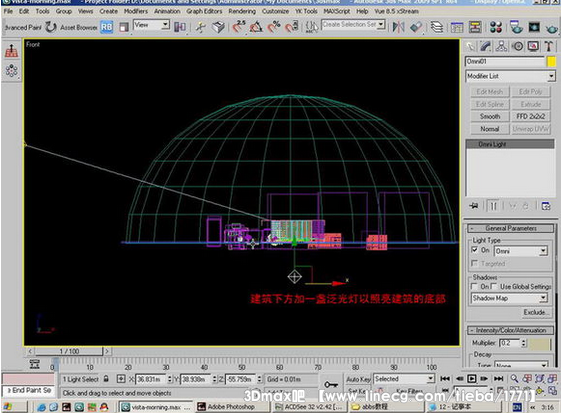Open Rendered Frame Window icon
The height and width of the screenshot is (413, 565).
[534, 27]
